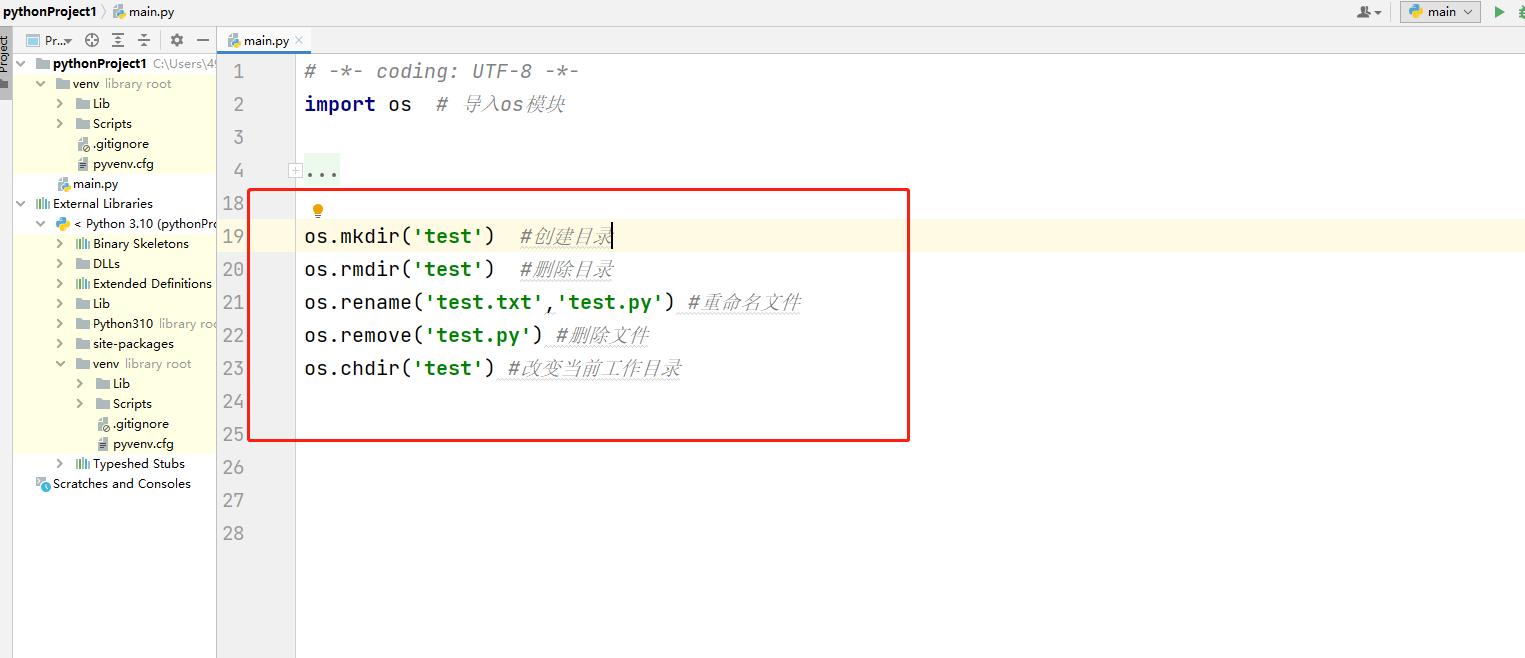Screen dimensions: 1525x658
Task: Select the Python310 library root item
Action: point(146,323)
